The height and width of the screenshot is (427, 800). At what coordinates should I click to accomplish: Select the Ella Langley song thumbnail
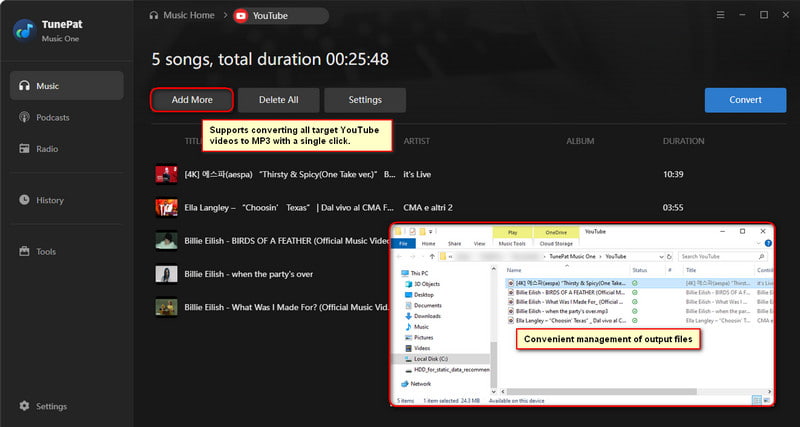click(x=166, y=208)
